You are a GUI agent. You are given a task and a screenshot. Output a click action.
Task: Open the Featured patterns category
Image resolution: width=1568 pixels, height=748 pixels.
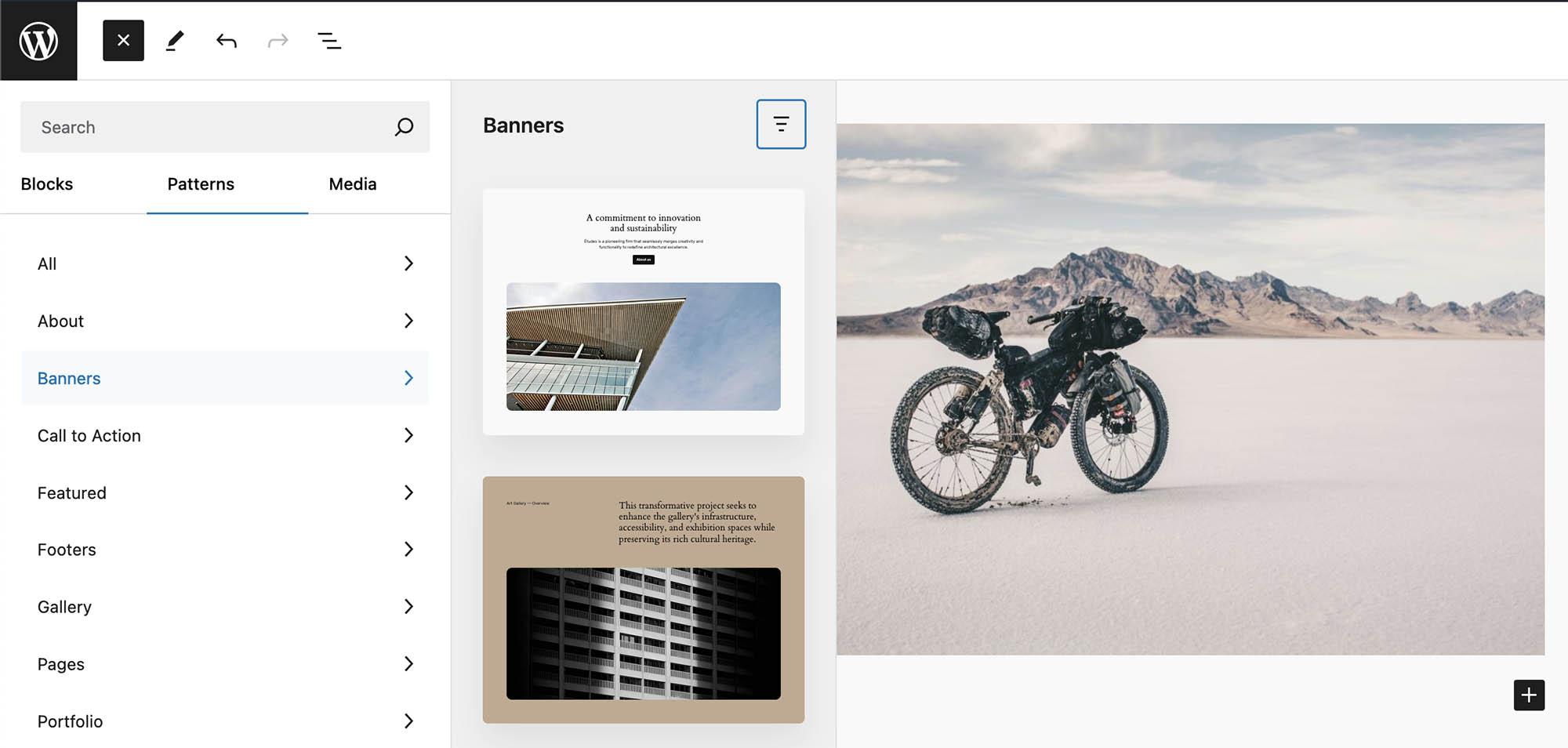[225, 493]
